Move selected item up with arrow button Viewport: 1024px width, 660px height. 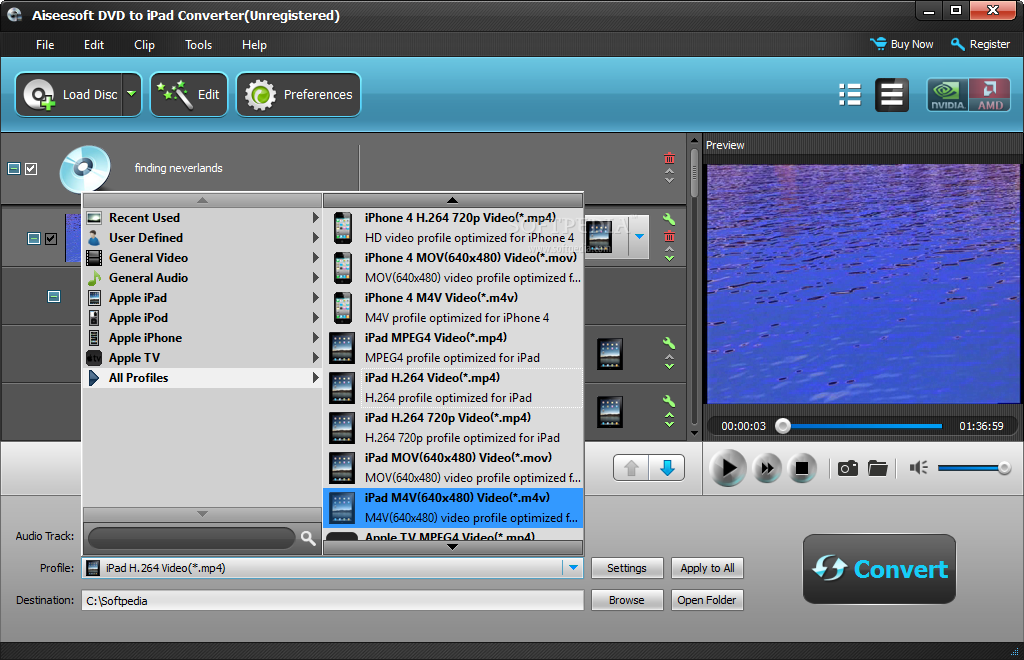[x=632, y=468]
